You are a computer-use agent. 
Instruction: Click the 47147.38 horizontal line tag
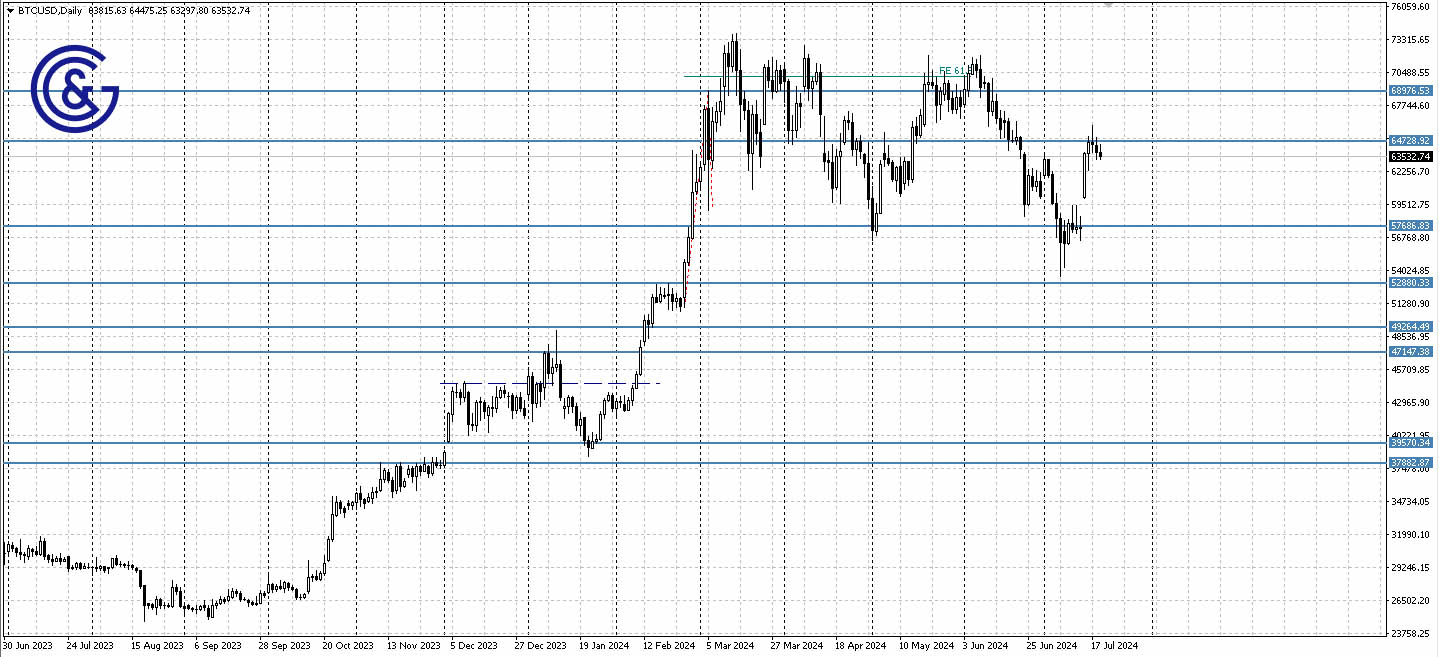pos(1412,351)
